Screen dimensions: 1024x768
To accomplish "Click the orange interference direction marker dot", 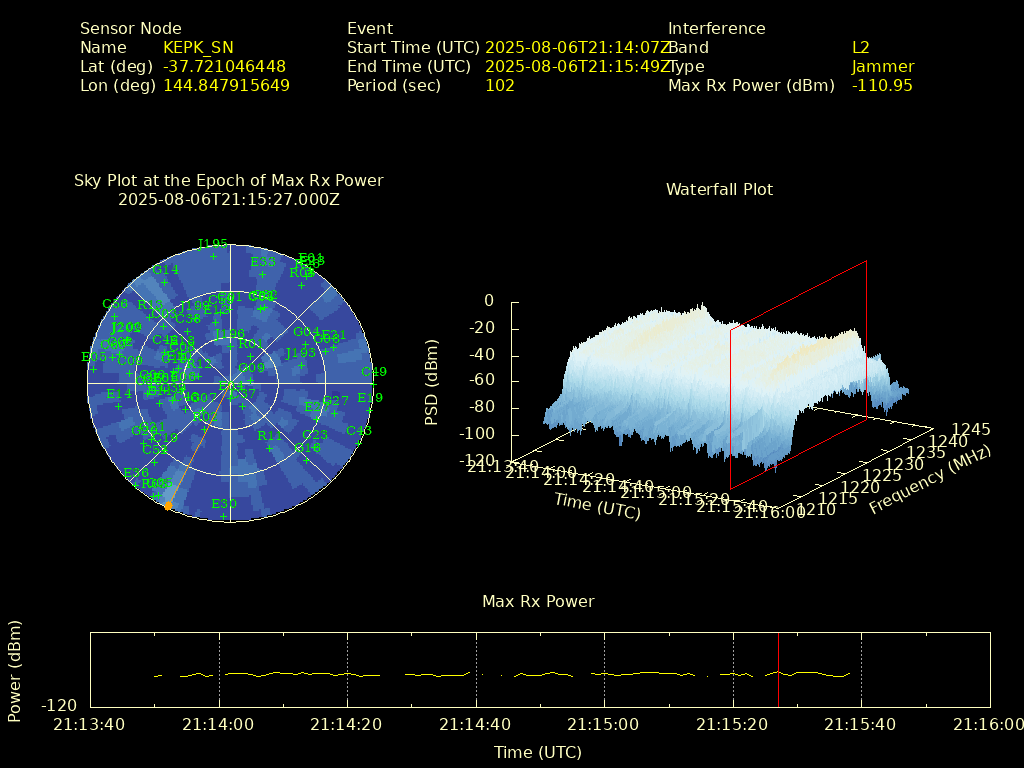I will (x=168, y=506).
